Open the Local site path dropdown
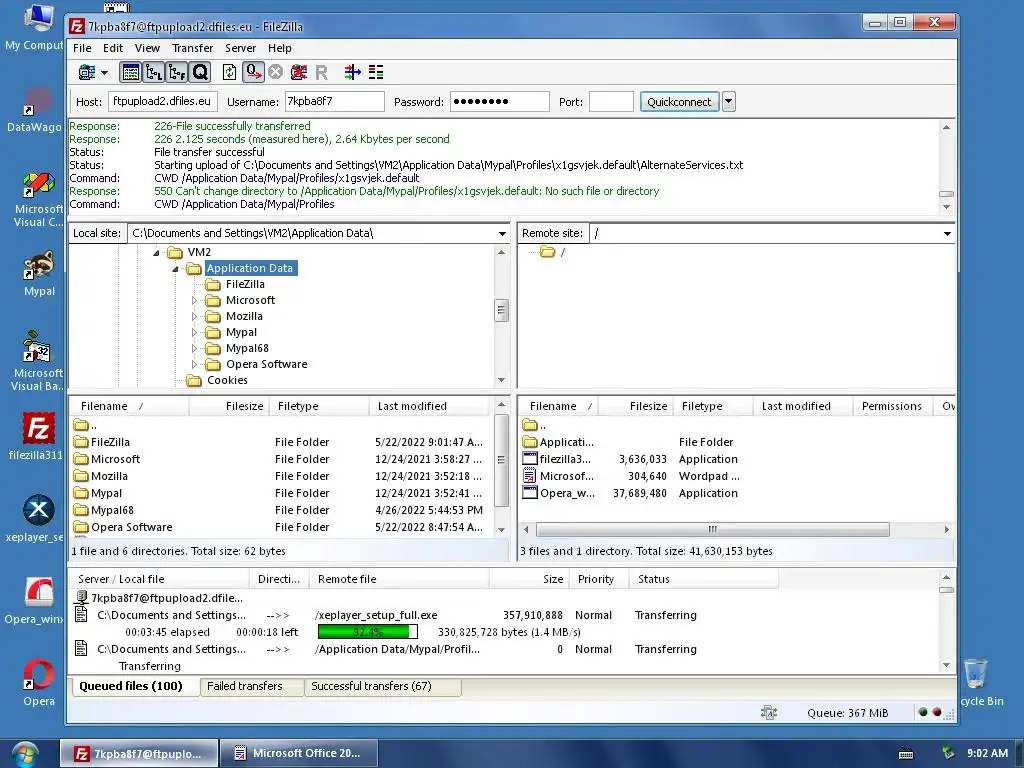 pyautogui.click(x=502, y=234)
